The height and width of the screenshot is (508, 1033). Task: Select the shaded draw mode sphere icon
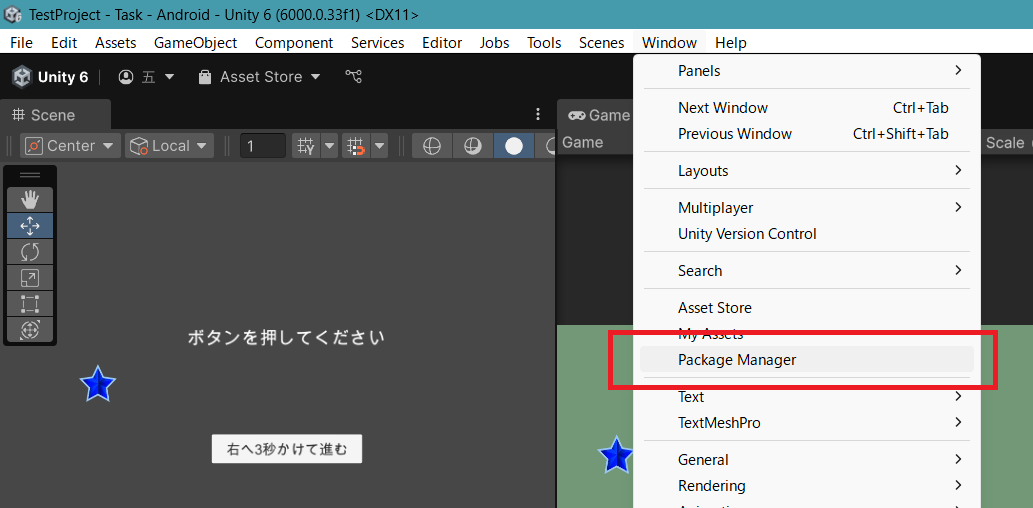[514, 146]
